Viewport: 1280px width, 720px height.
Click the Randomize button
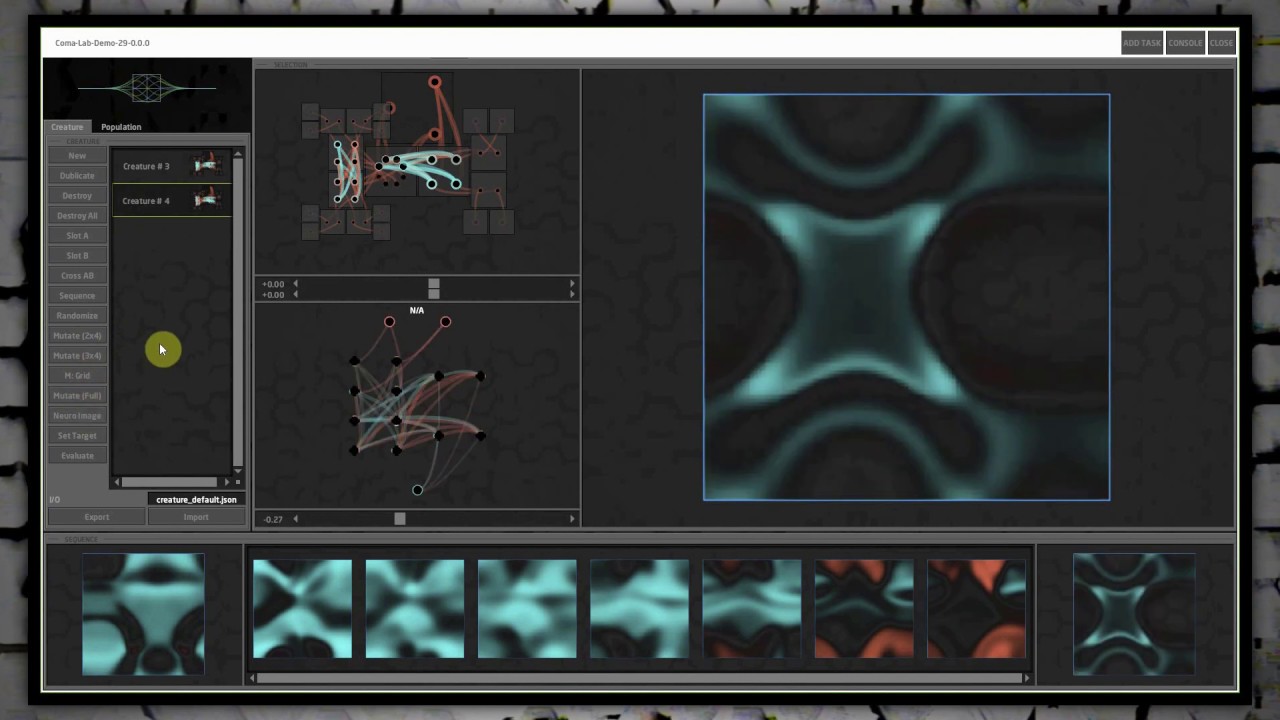pos(77,316)
